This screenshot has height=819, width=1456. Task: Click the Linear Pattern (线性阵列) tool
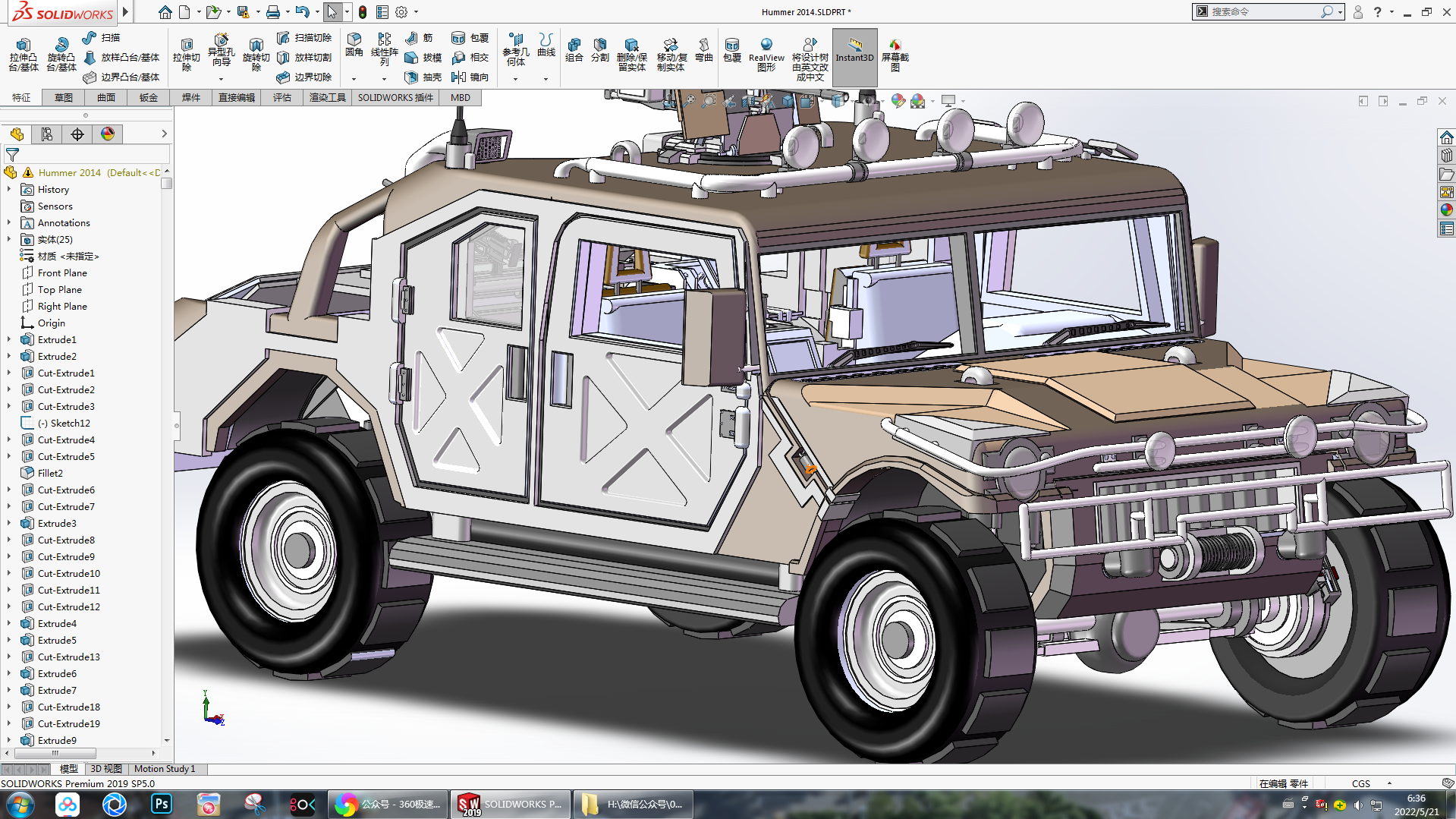pos(385,49)
